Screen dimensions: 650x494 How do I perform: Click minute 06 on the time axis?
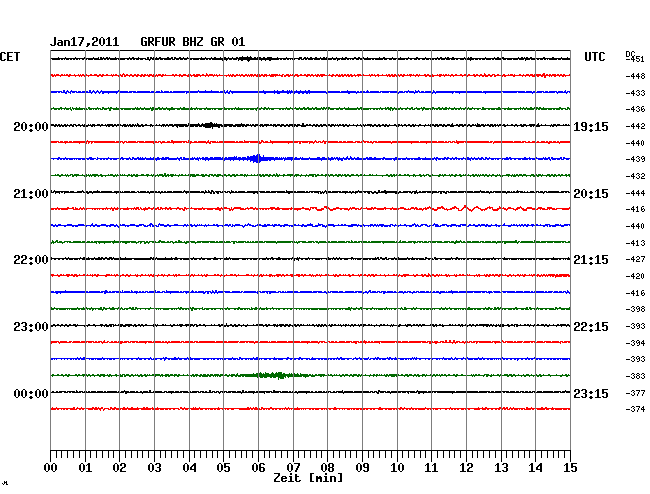click(x=258, y=467)
